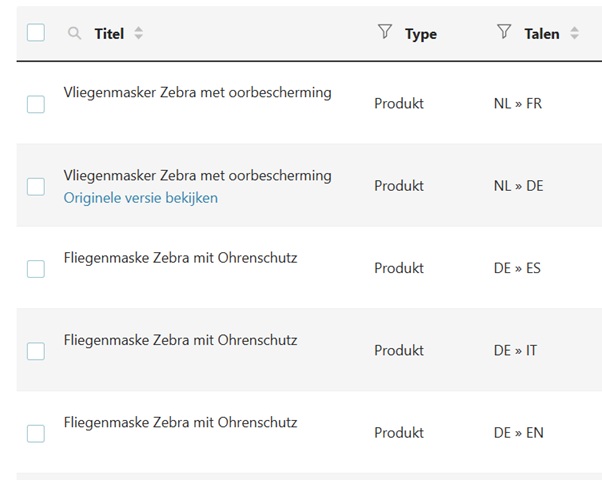Open the Fliegenmaske Zebra title for DE » EN

[x=180, y=422]
